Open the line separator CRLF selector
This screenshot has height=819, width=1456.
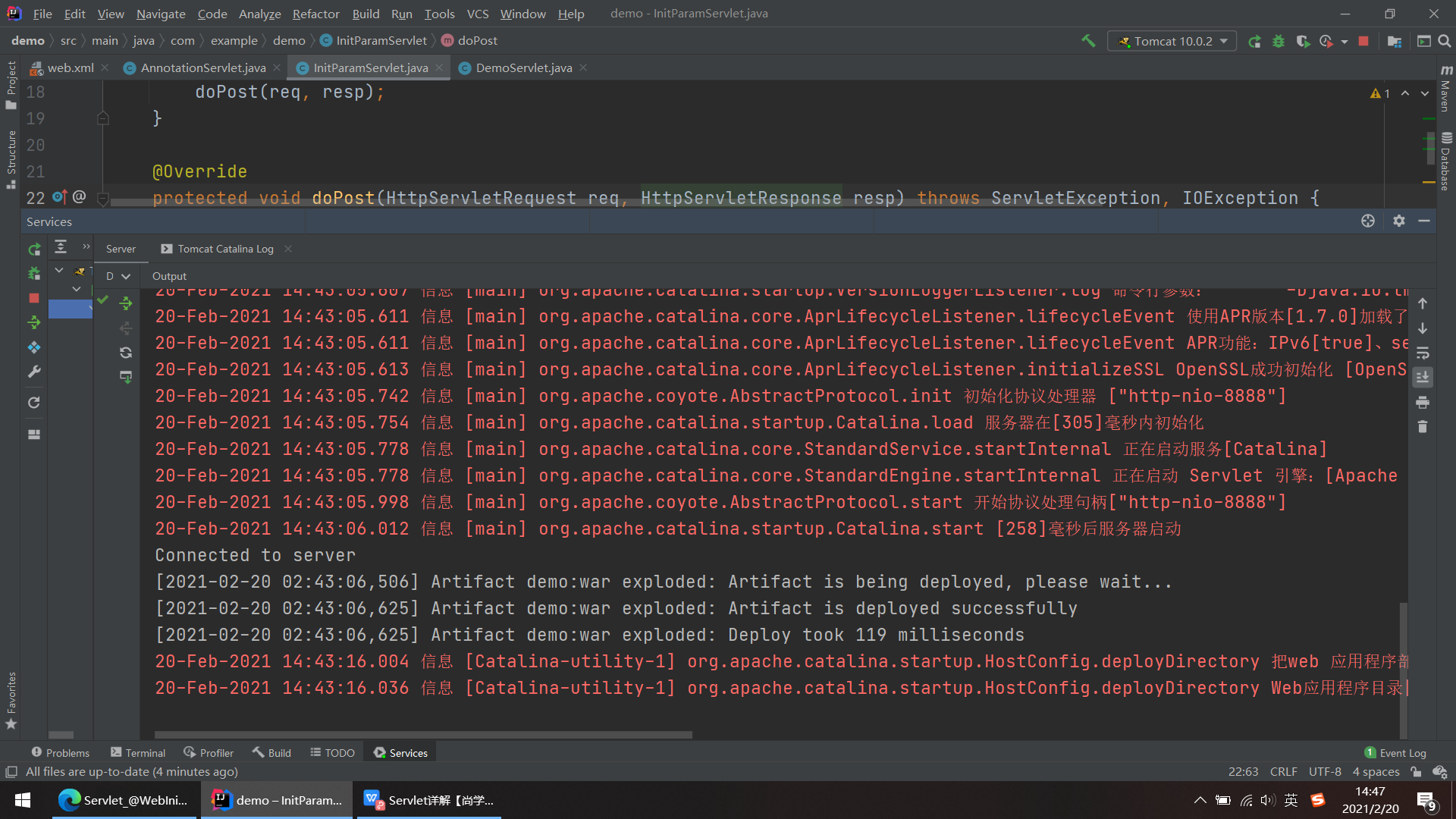tap(1283, 772)
